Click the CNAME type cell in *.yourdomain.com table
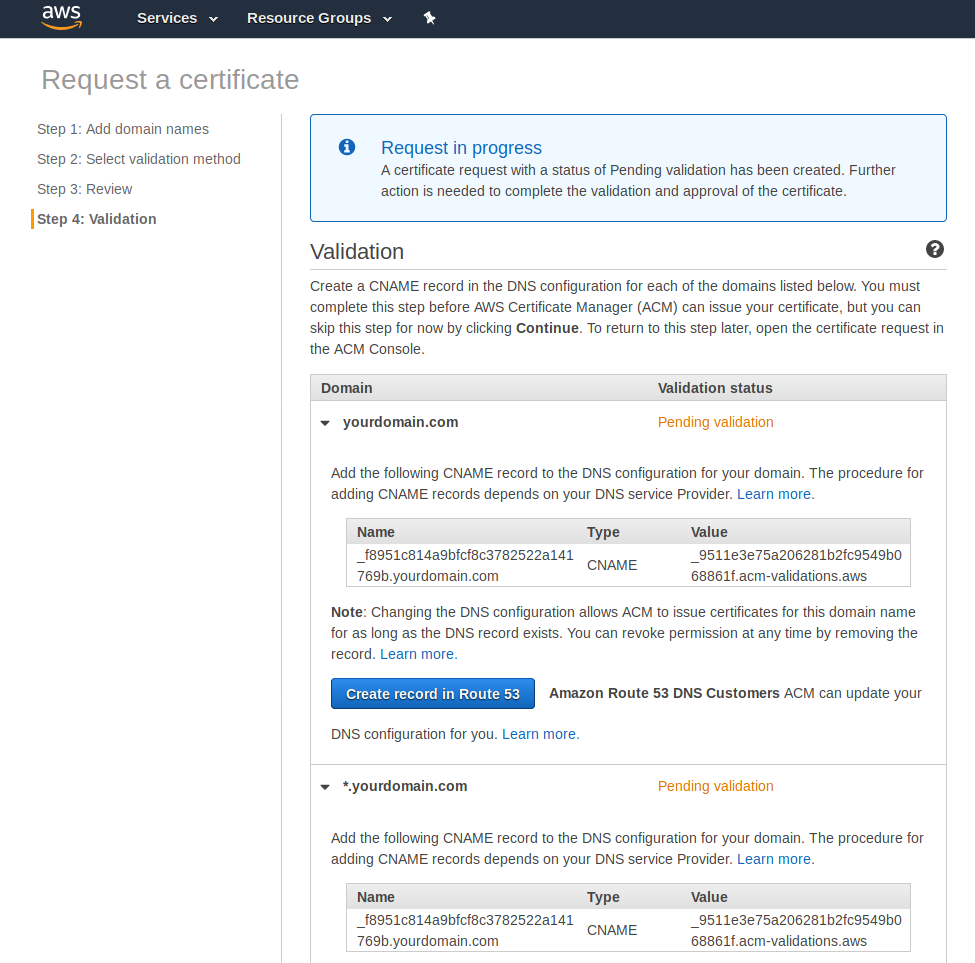 [x=612, y=930]
